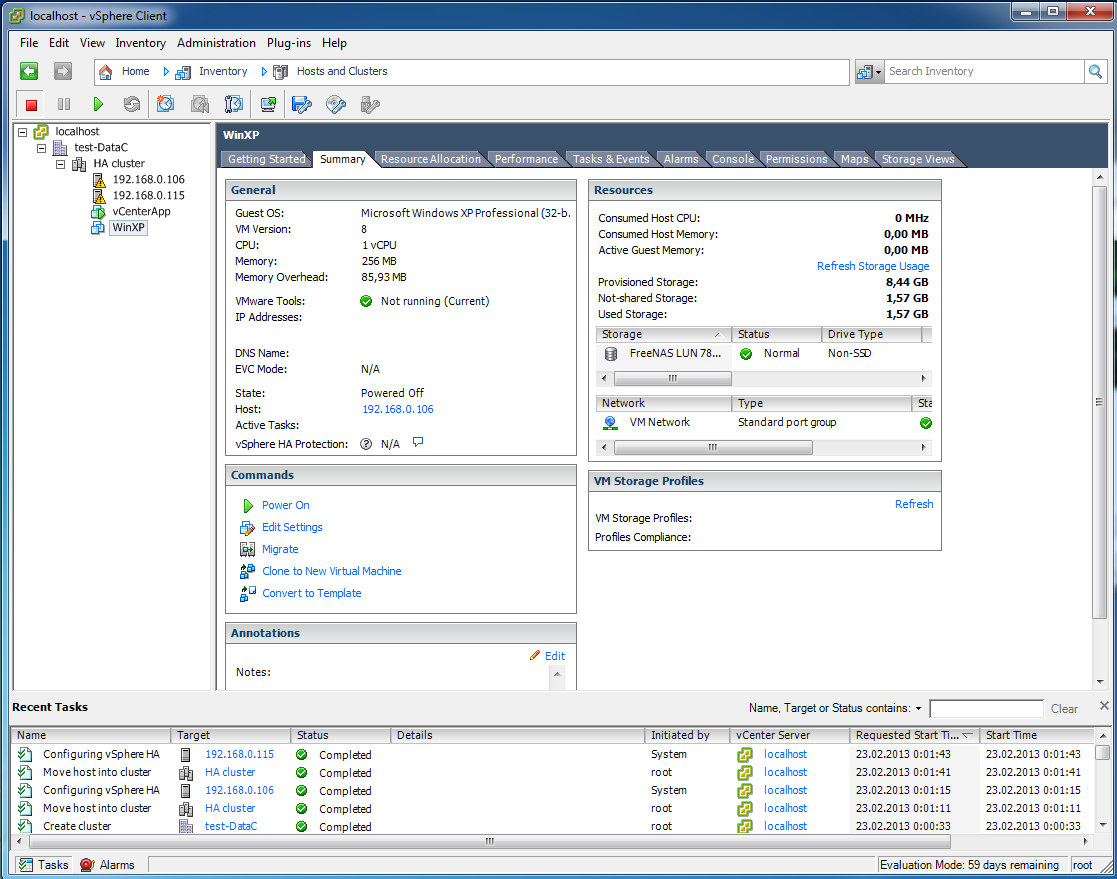The height and width of the screenshot is (879, 1117).
Task: Click the Requested Start Time sort arrow
Action: 967,735
